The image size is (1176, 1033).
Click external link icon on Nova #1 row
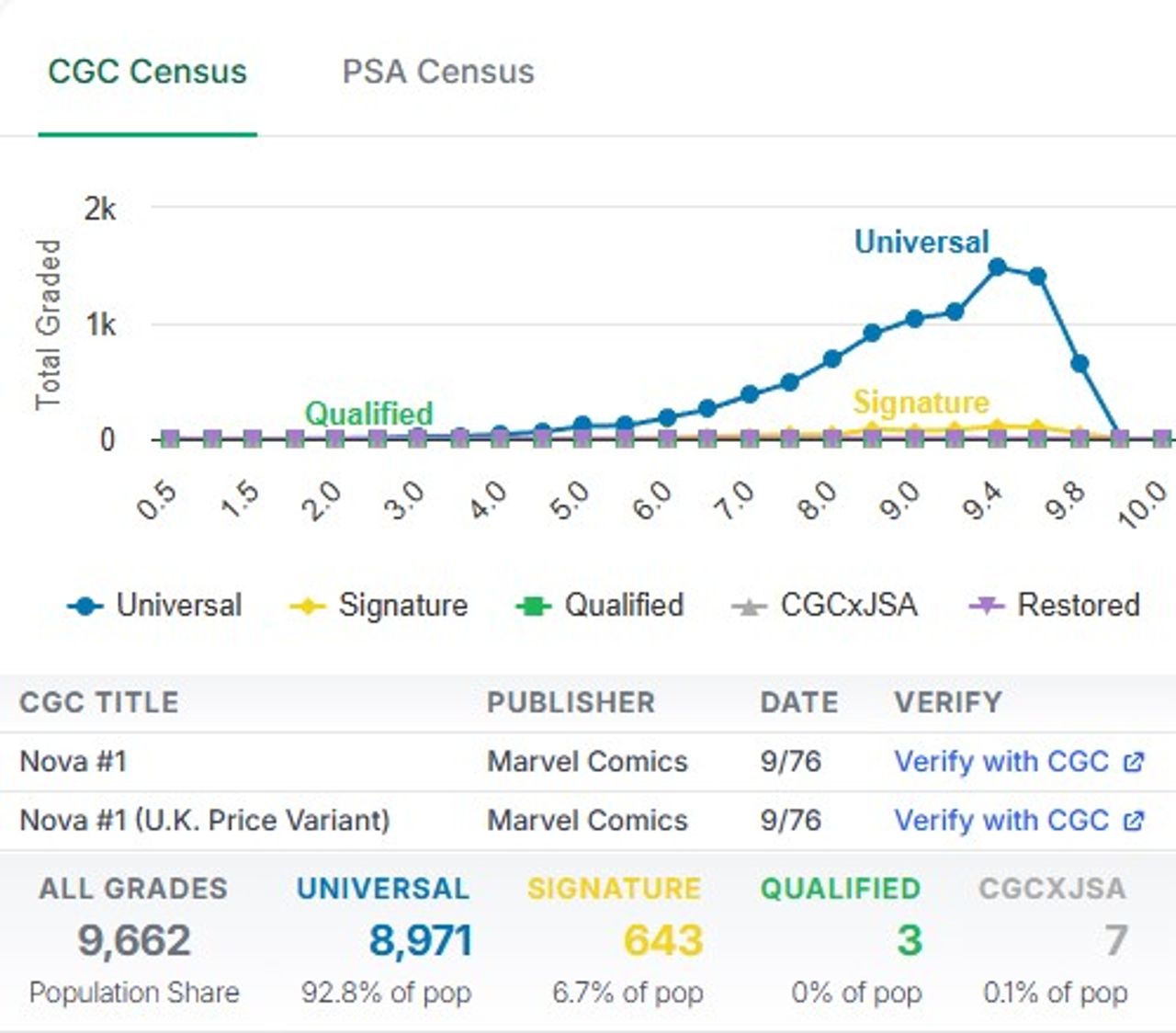click(x=1134, y=762)
